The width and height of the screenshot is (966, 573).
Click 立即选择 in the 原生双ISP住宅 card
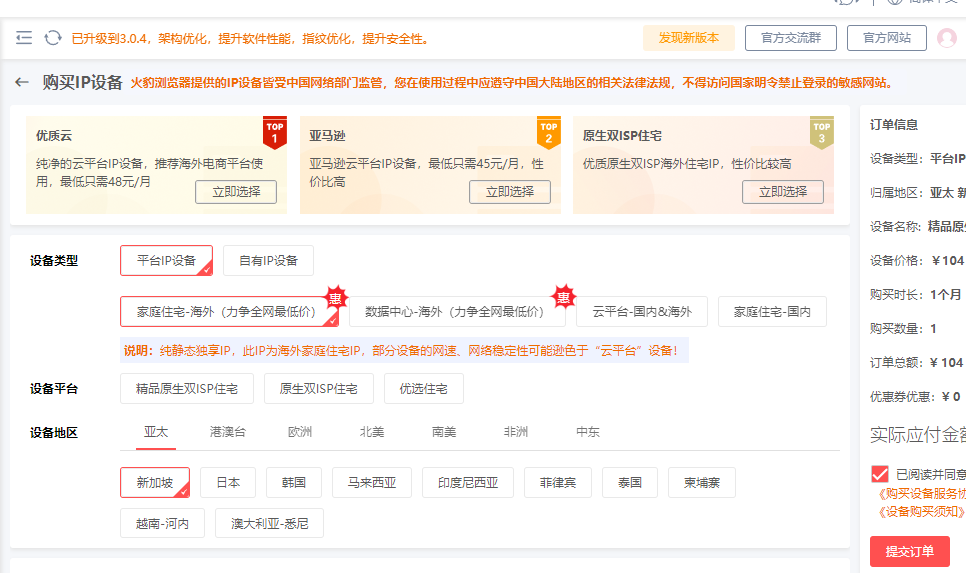point(783,192)
